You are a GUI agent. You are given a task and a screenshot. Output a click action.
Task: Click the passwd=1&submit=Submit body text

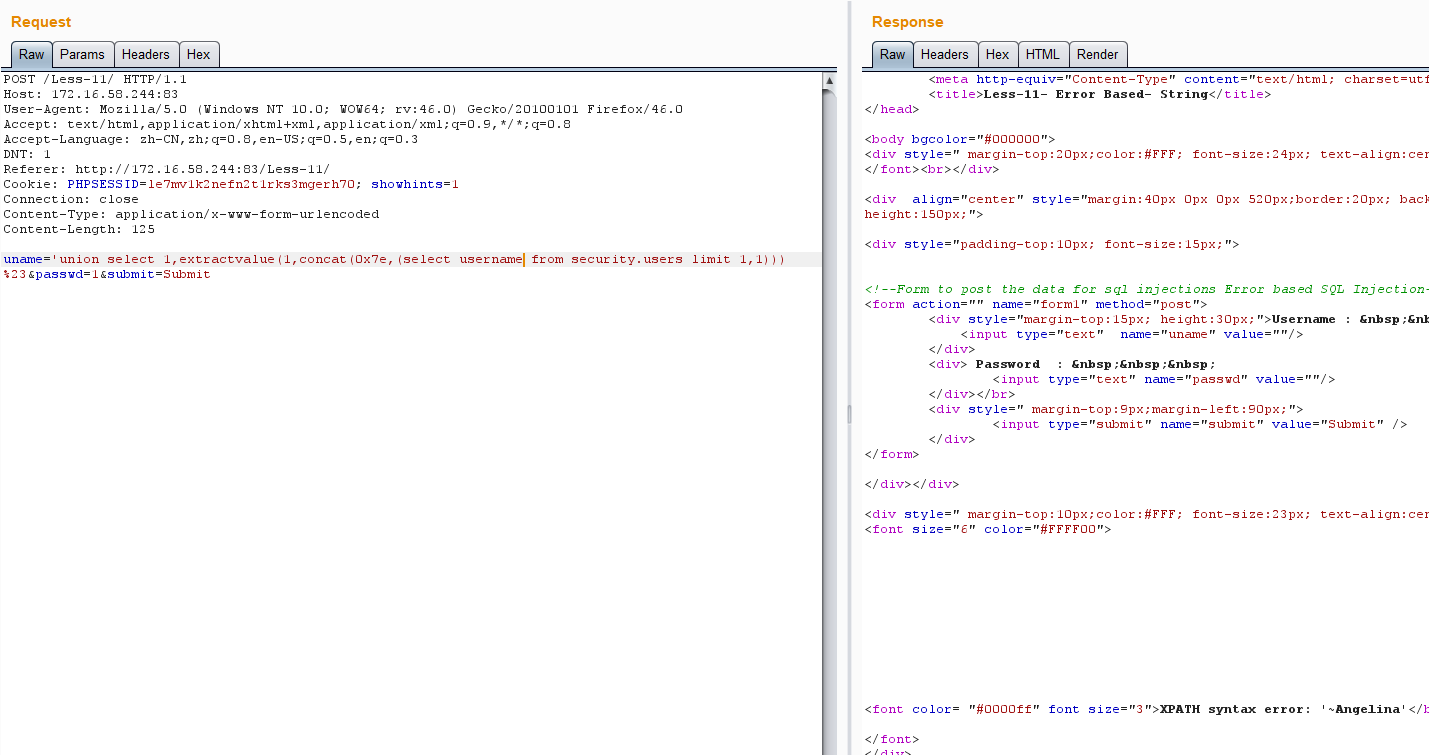123,274
